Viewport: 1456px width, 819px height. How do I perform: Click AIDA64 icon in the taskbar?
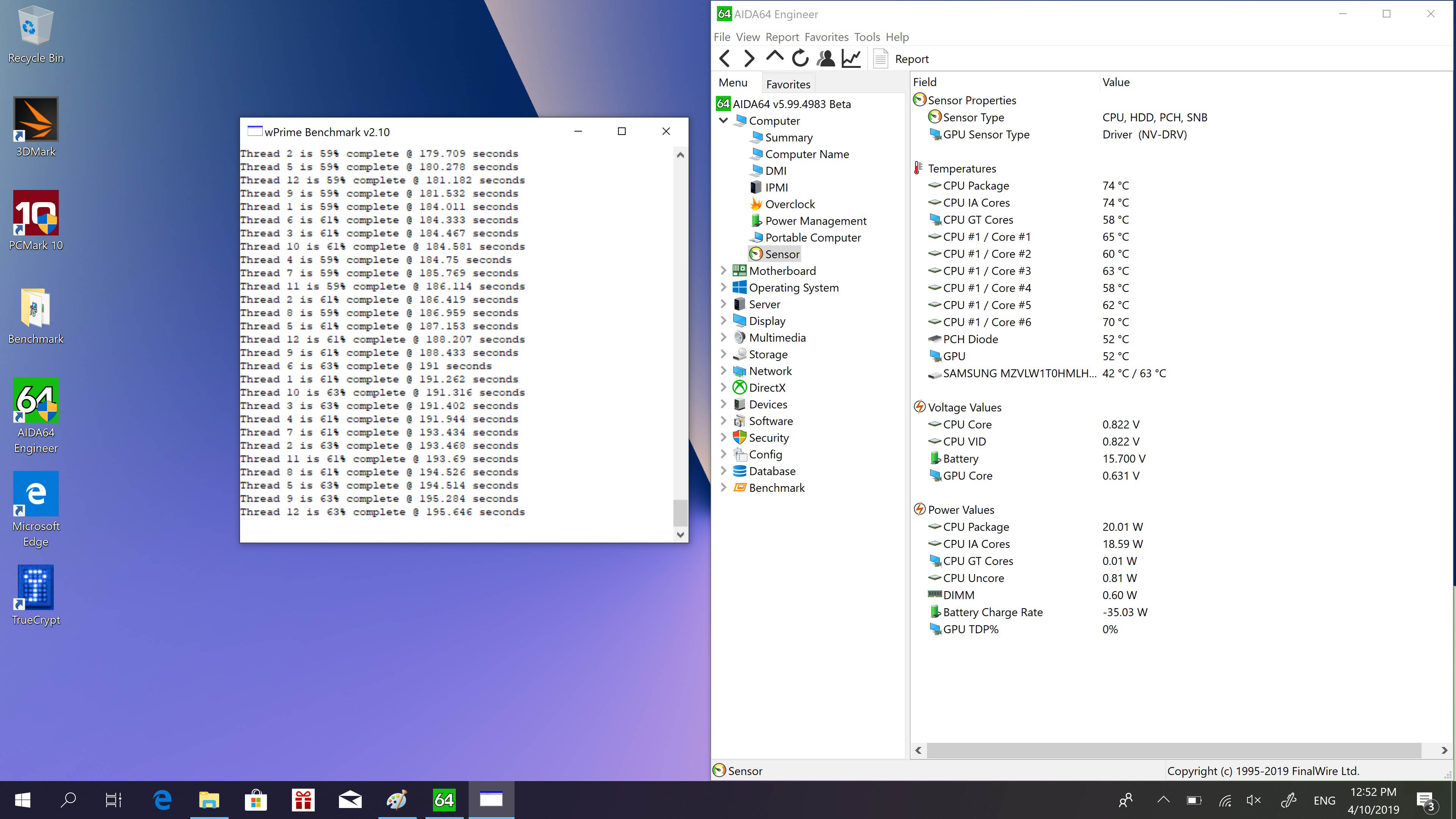[x=444, y=800]
